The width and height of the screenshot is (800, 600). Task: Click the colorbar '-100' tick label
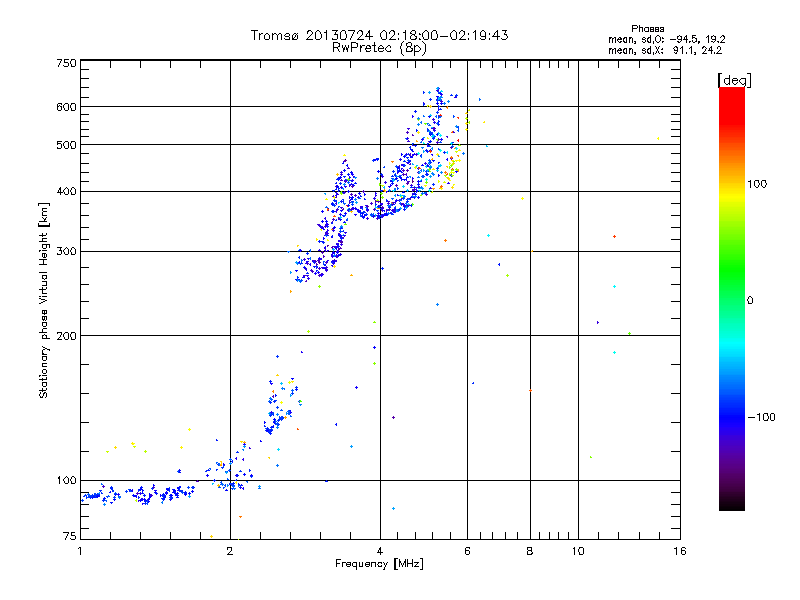click(x=761, y=417)
